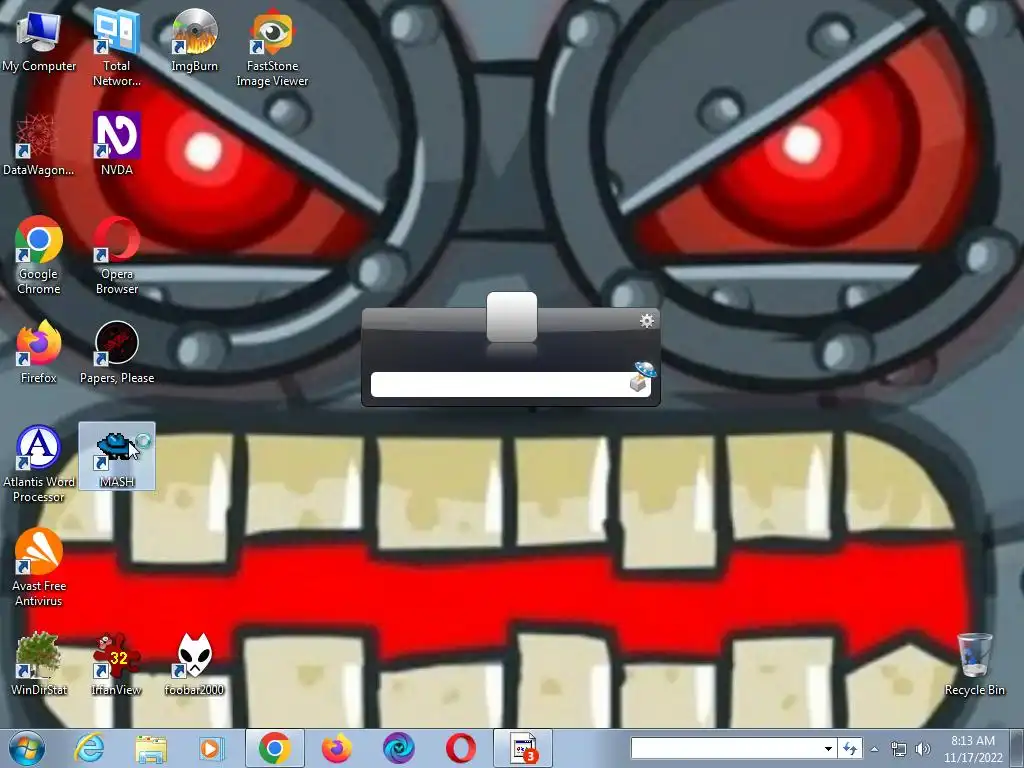Click the address toolbar refresh button
The height and width of the screenshot is (768, 1024).
pos(850,748)
